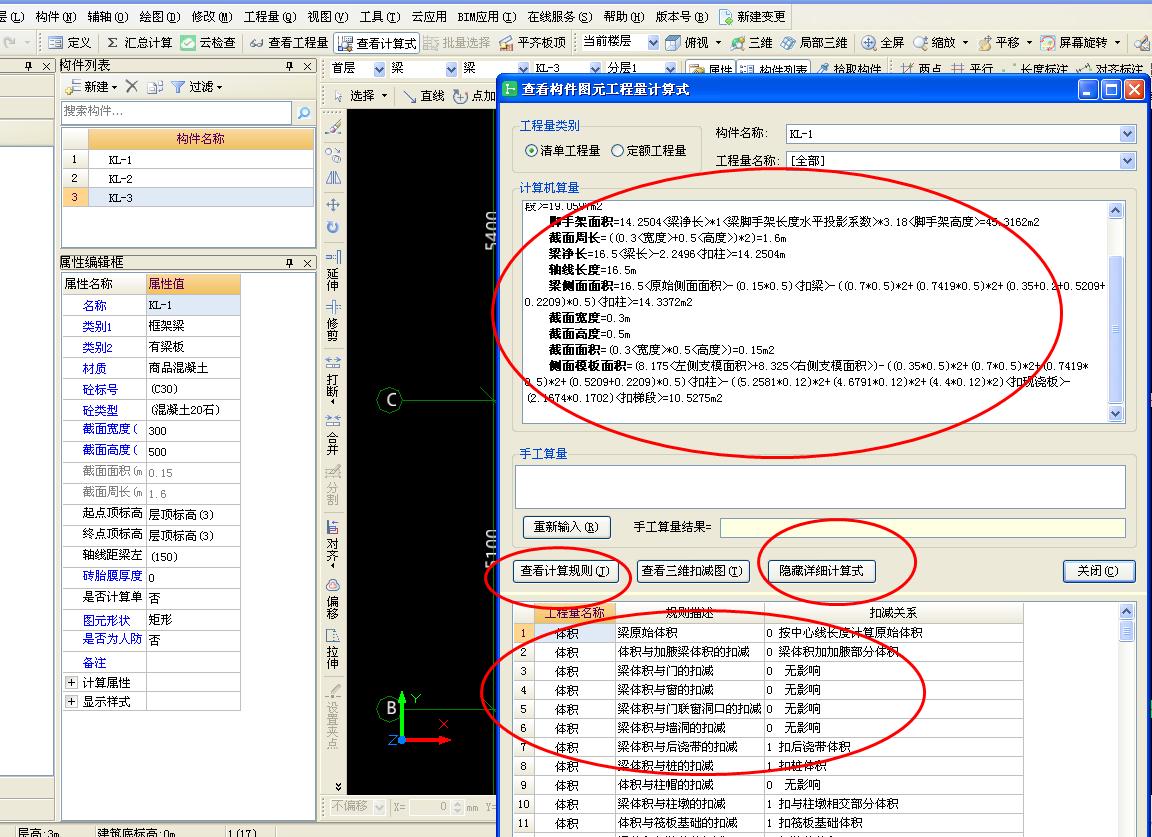Open 在线服务(S) menu
Screen dimensions: 1152x837
[x=559, y=16]
